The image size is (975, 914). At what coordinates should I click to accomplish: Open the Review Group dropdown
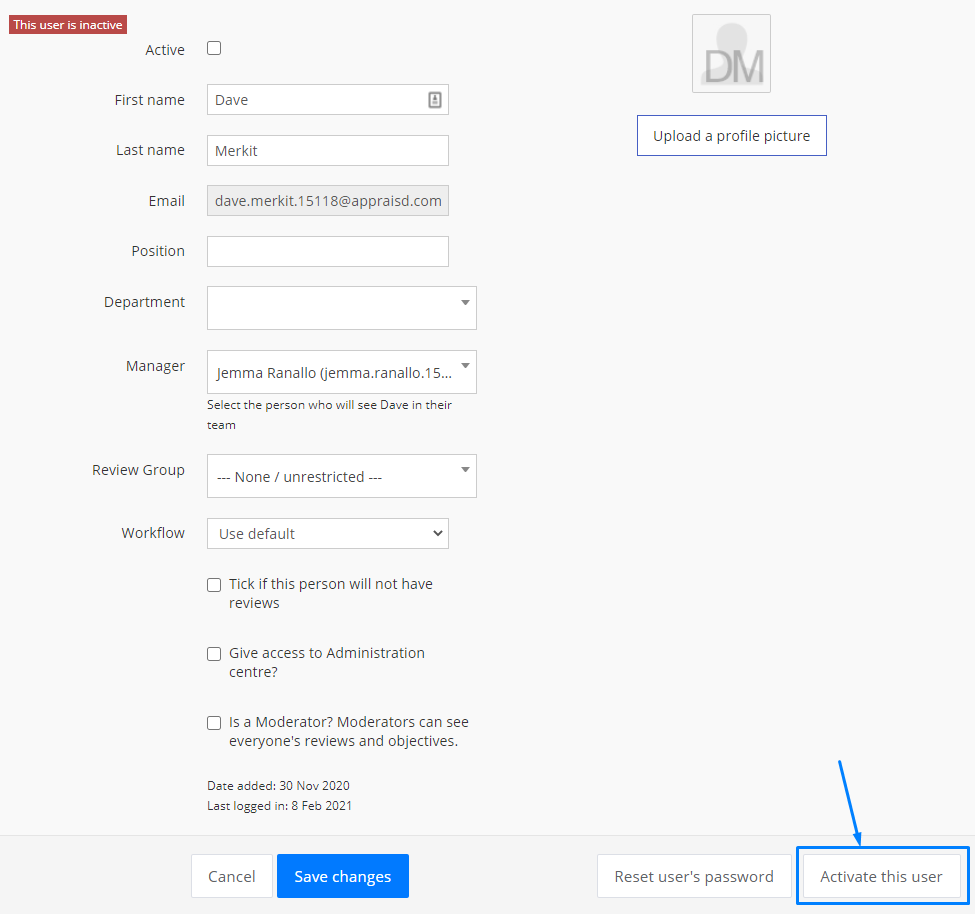click(x=341, y=476)
